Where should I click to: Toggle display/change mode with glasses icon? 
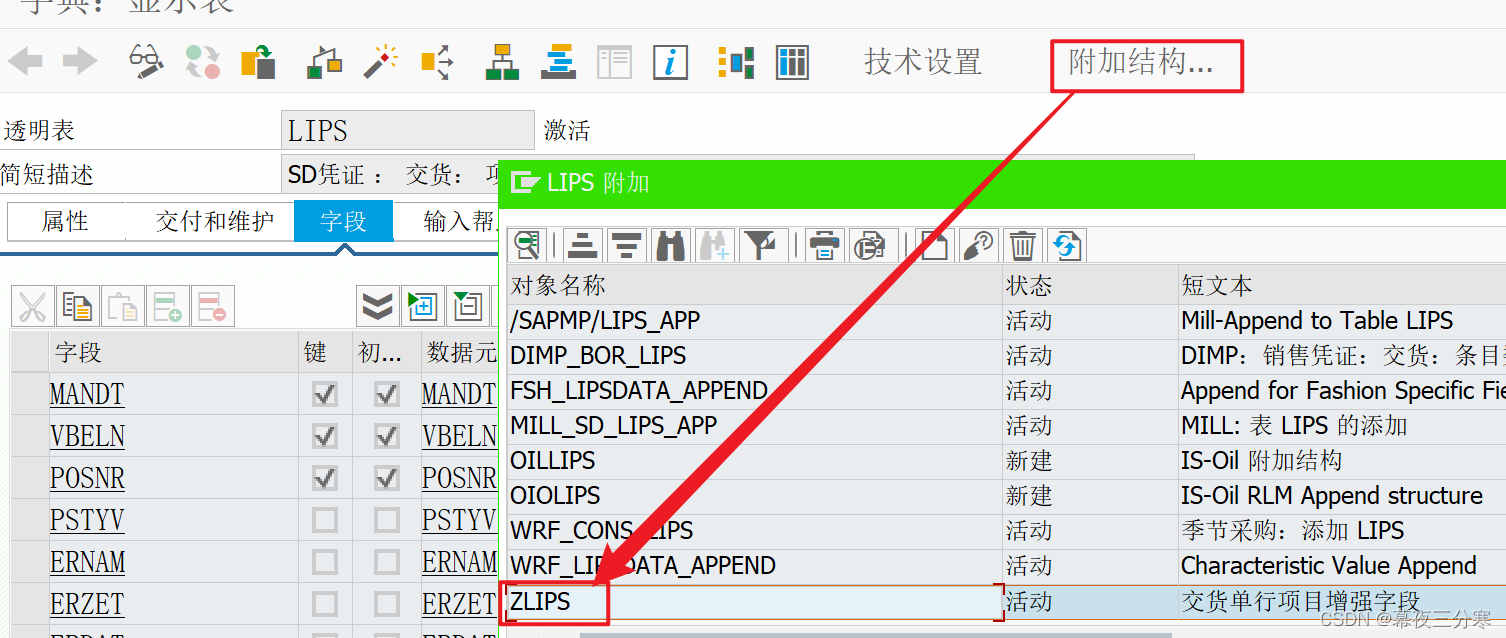pyautogui.click(x=143, y=61)
